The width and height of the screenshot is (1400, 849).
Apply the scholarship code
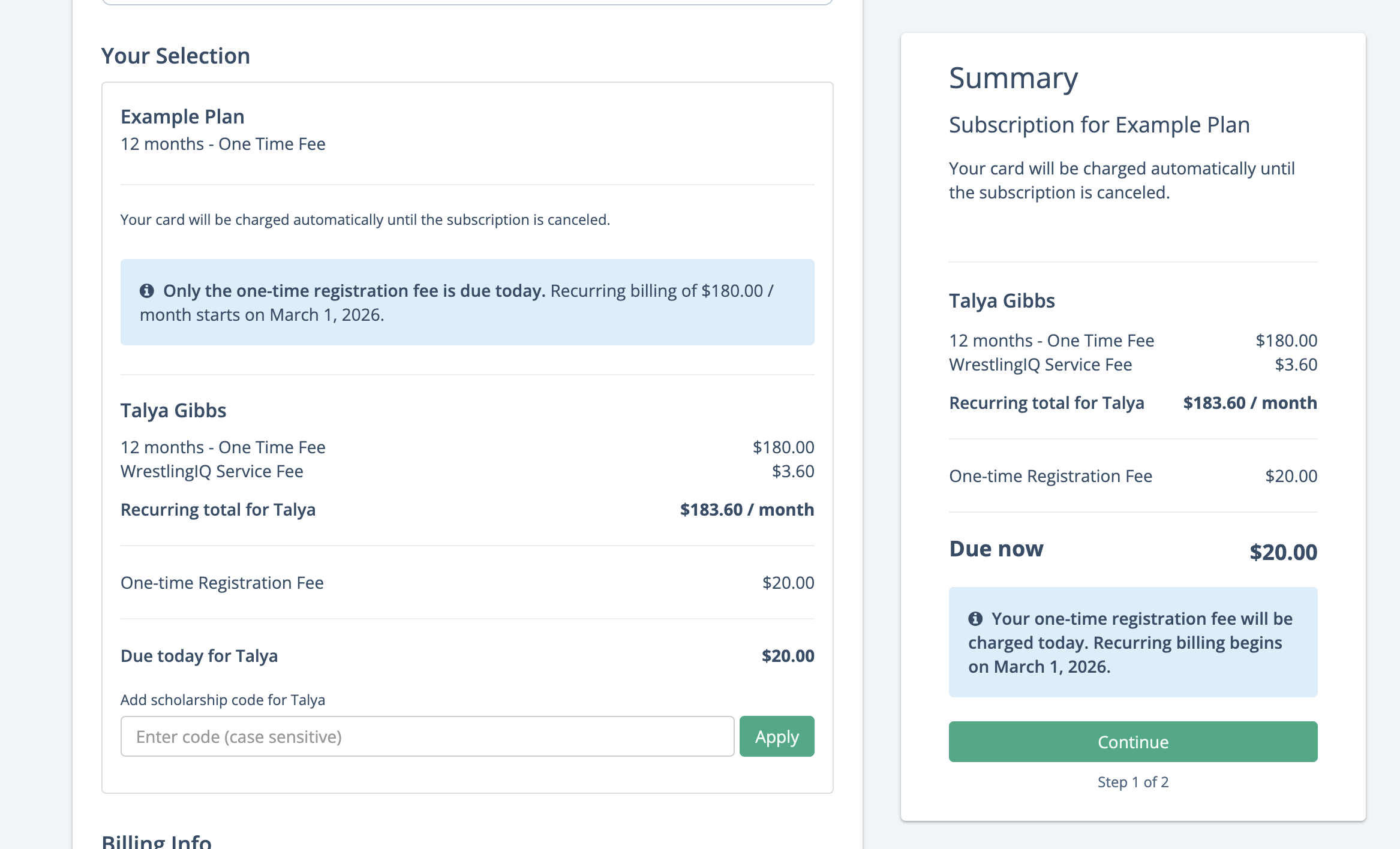coord(776,736)
